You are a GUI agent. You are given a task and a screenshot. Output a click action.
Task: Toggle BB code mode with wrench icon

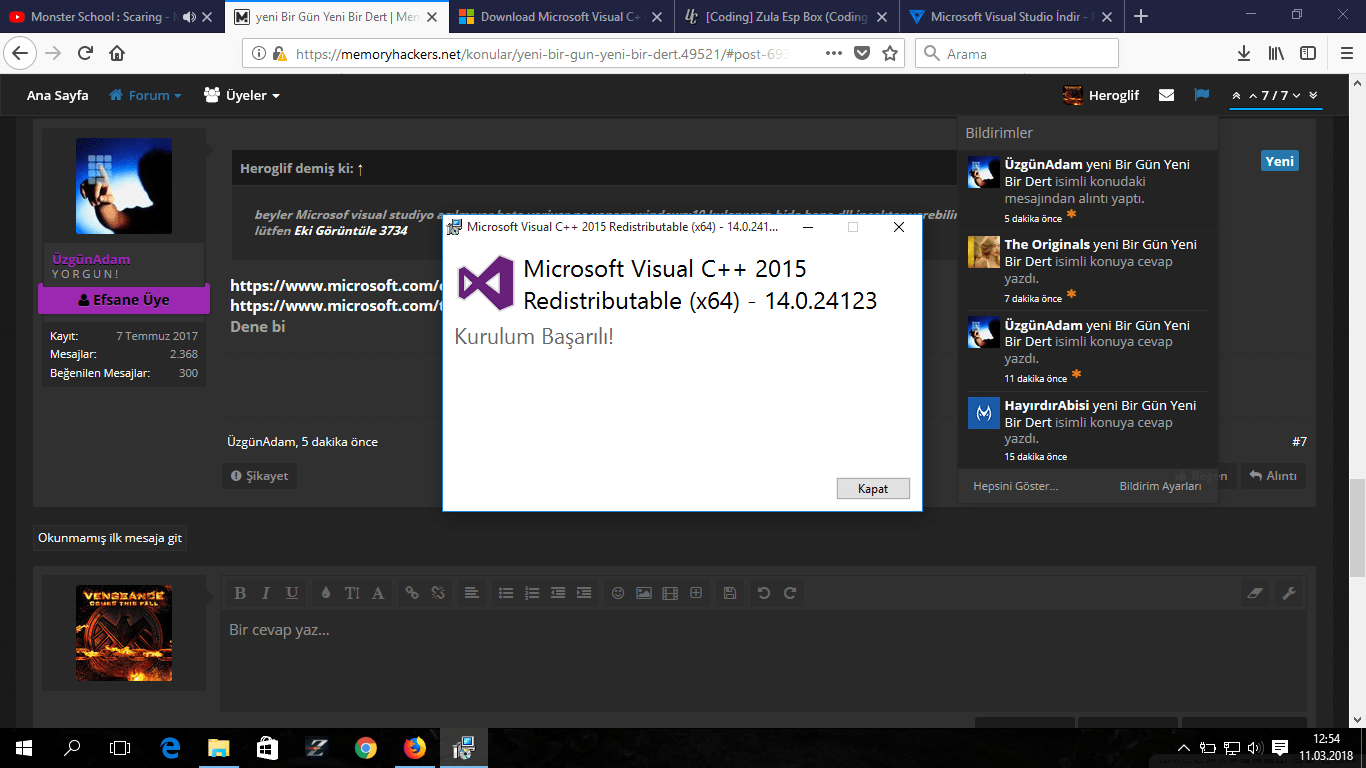1289,593
